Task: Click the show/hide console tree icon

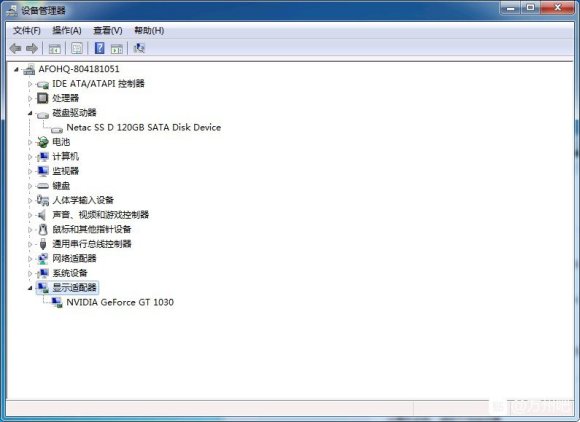Action: coord(55,48)
